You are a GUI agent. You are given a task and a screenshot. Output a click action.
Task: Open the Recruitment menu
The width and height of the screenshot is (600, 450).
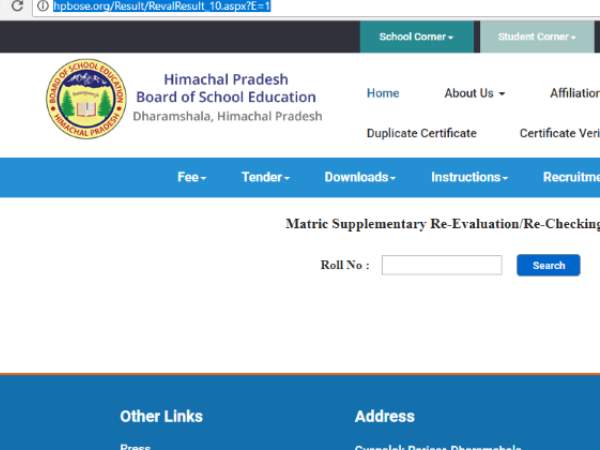tap(571, 177)
